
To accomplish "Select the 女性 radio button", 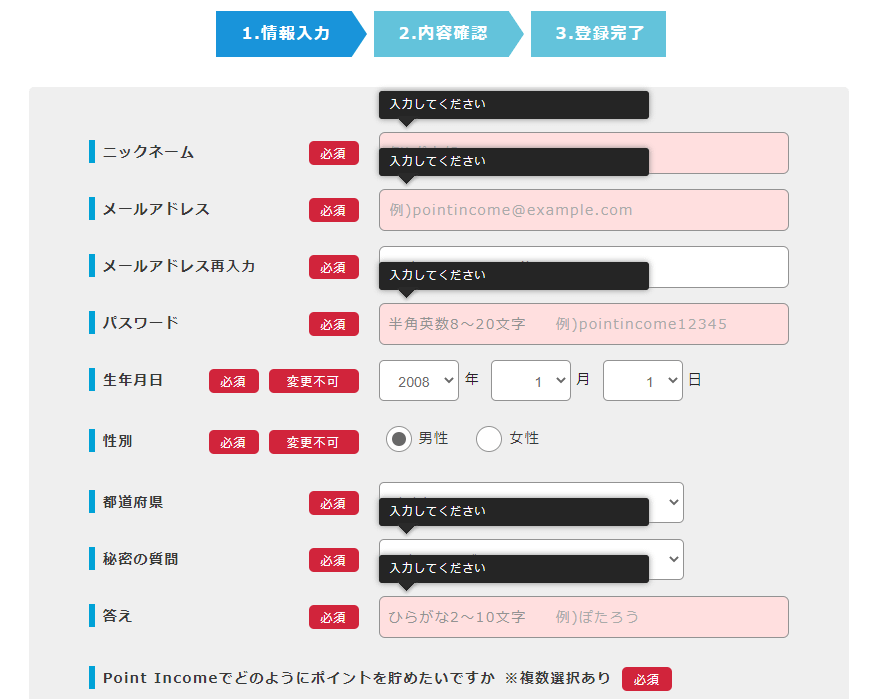I will (x=488, y=440).
